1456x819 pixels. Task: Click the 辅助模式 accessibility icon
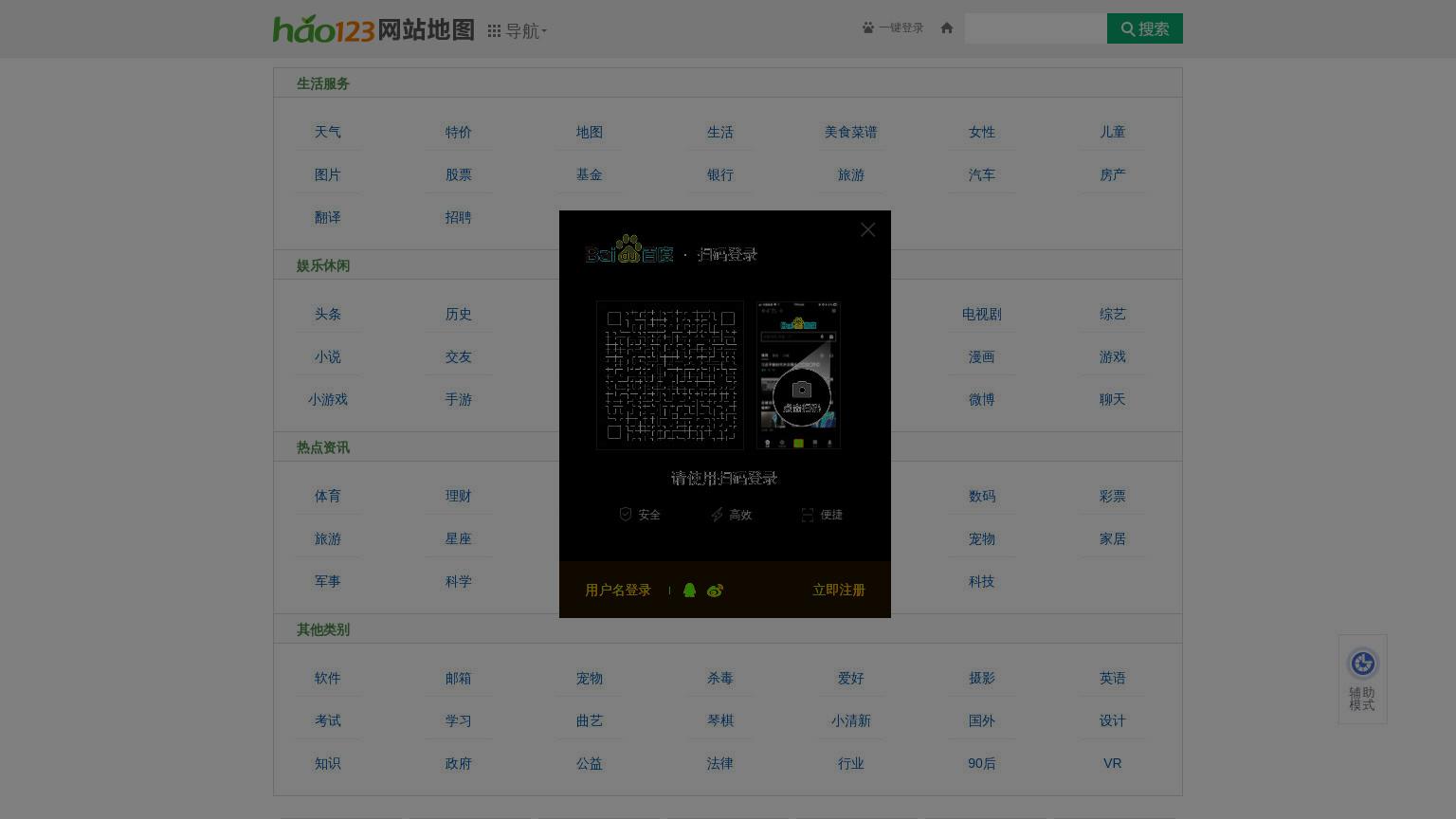[x=1363, y=664]
